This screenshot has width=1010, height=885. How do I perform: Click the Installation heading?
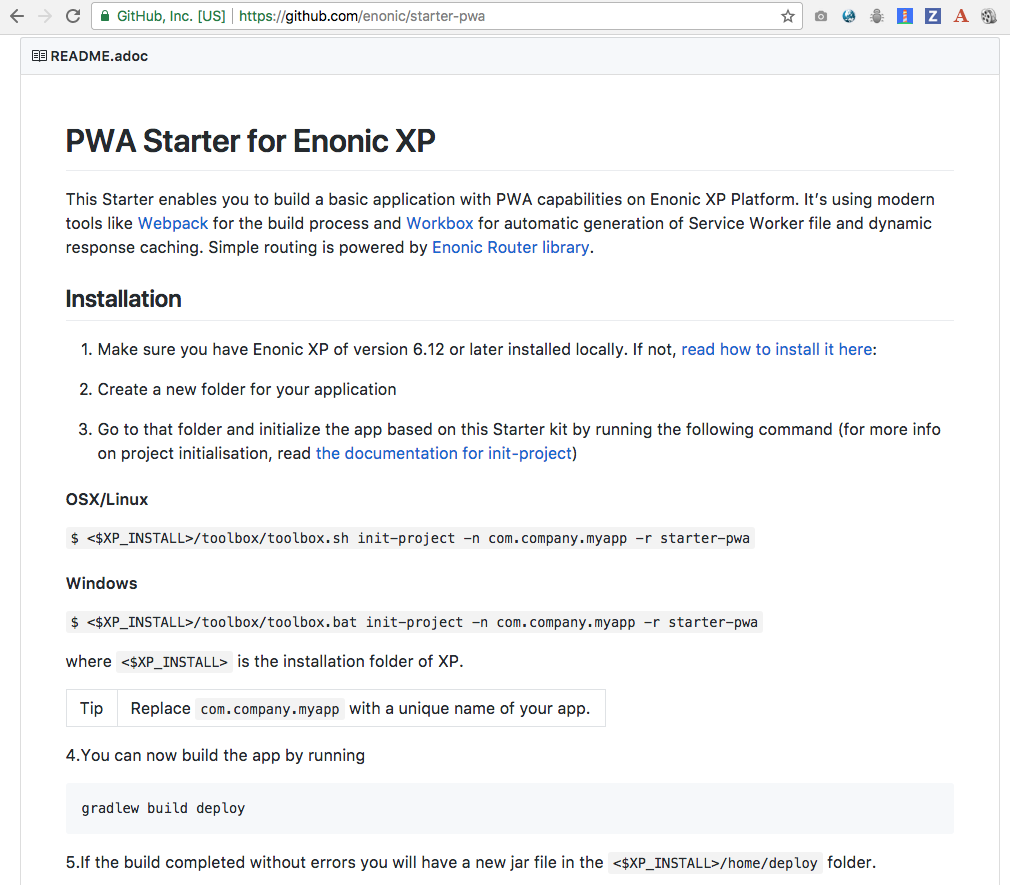(x=124, y=299)
